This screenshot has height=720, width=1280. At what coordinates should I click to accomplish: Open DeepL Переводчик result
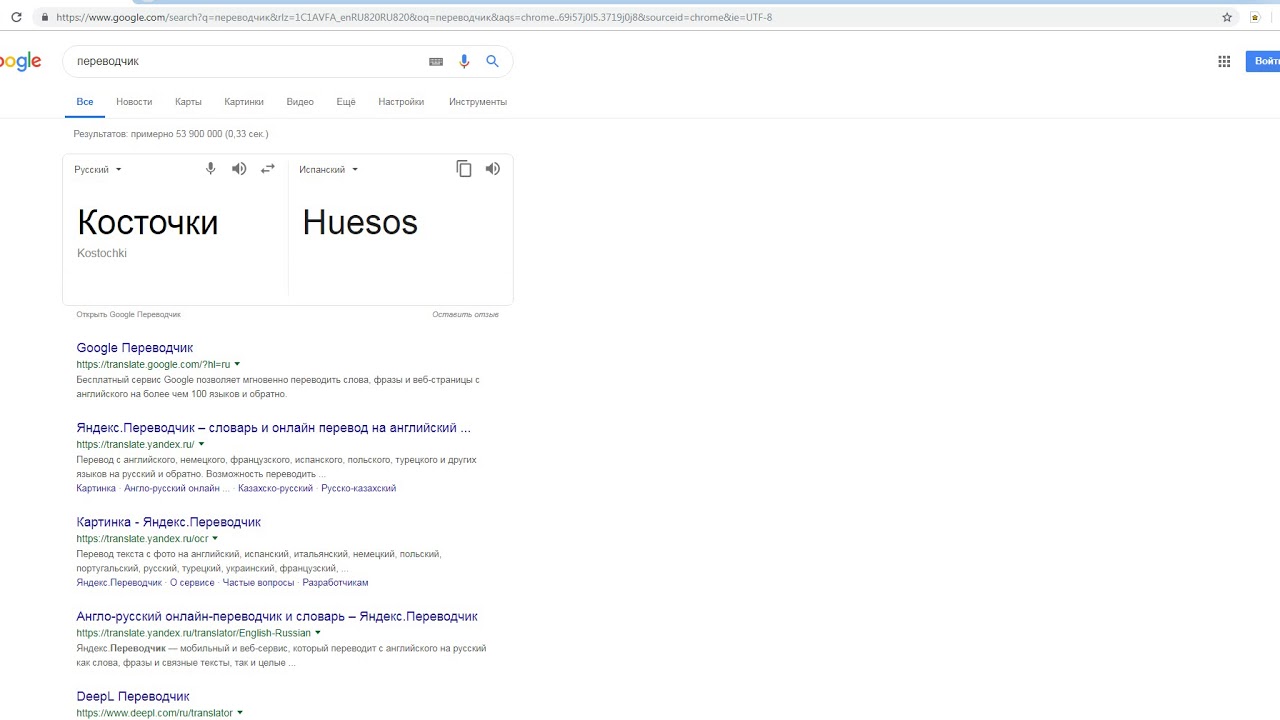pyautogui.click(x=133, y=696)
